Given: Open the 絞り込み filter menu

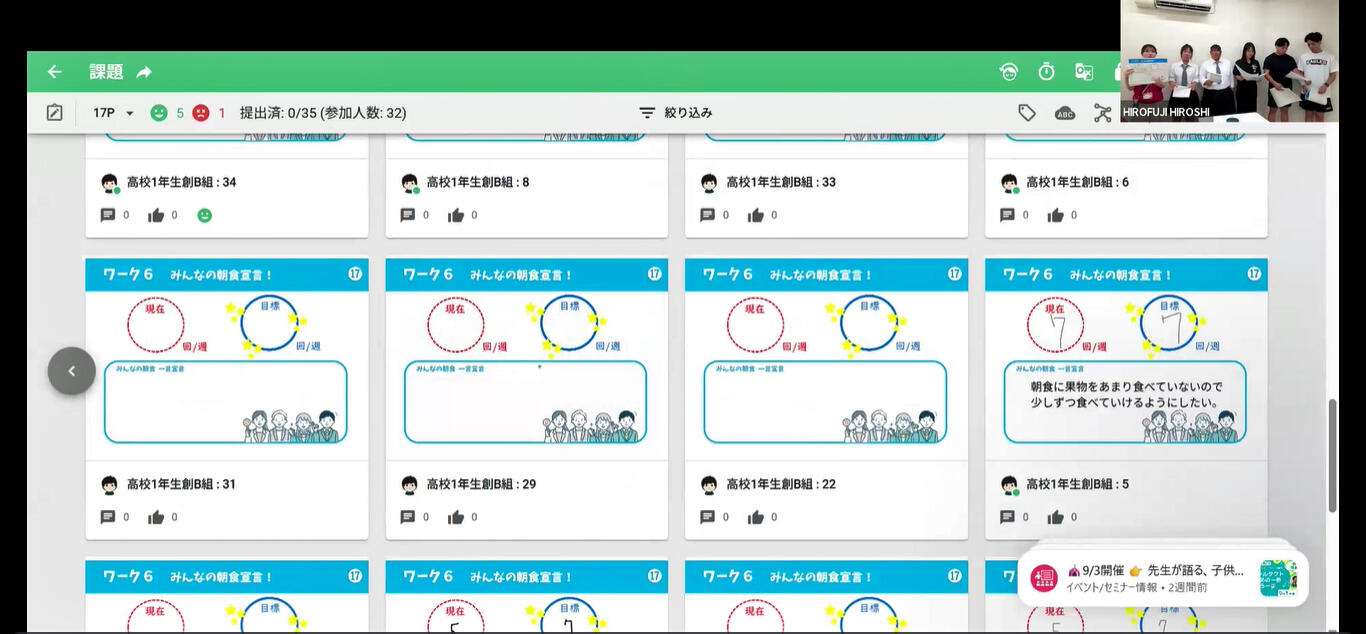Looking at the screenshot, I should (676, 113).
